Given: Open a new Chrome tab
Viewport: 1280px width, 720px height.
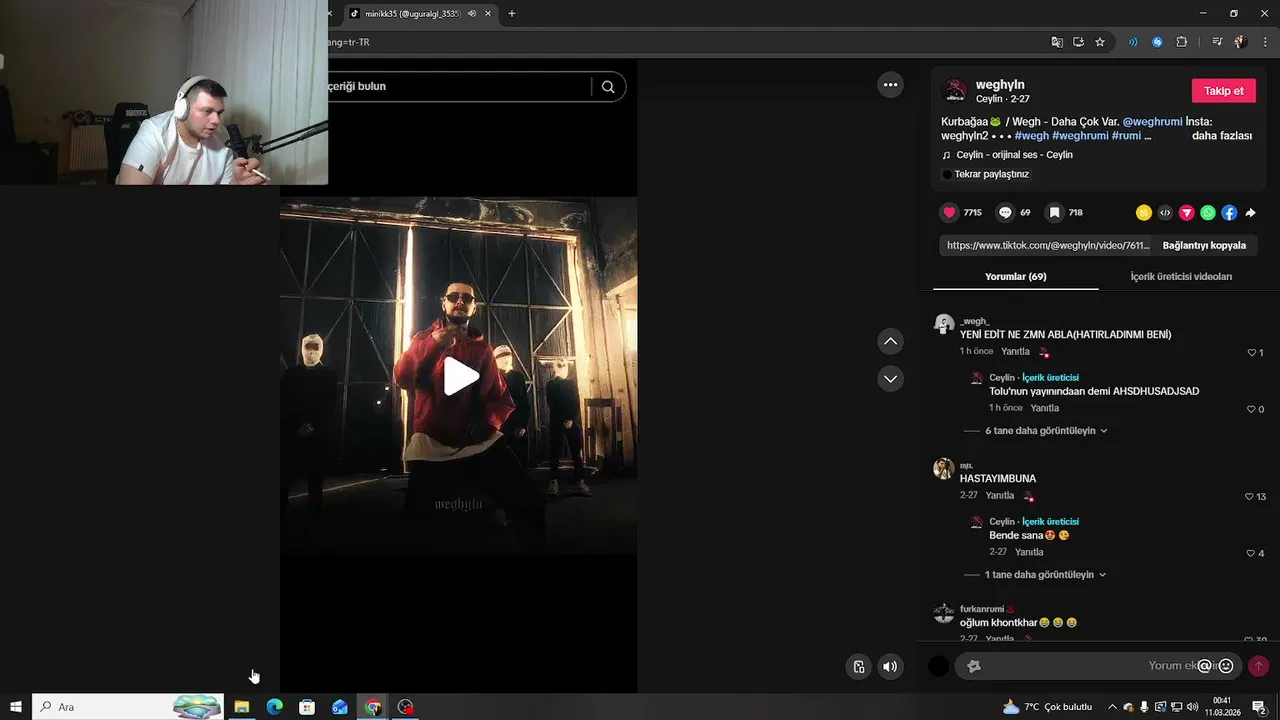Looking at the screenshot, I should point(512,14).
